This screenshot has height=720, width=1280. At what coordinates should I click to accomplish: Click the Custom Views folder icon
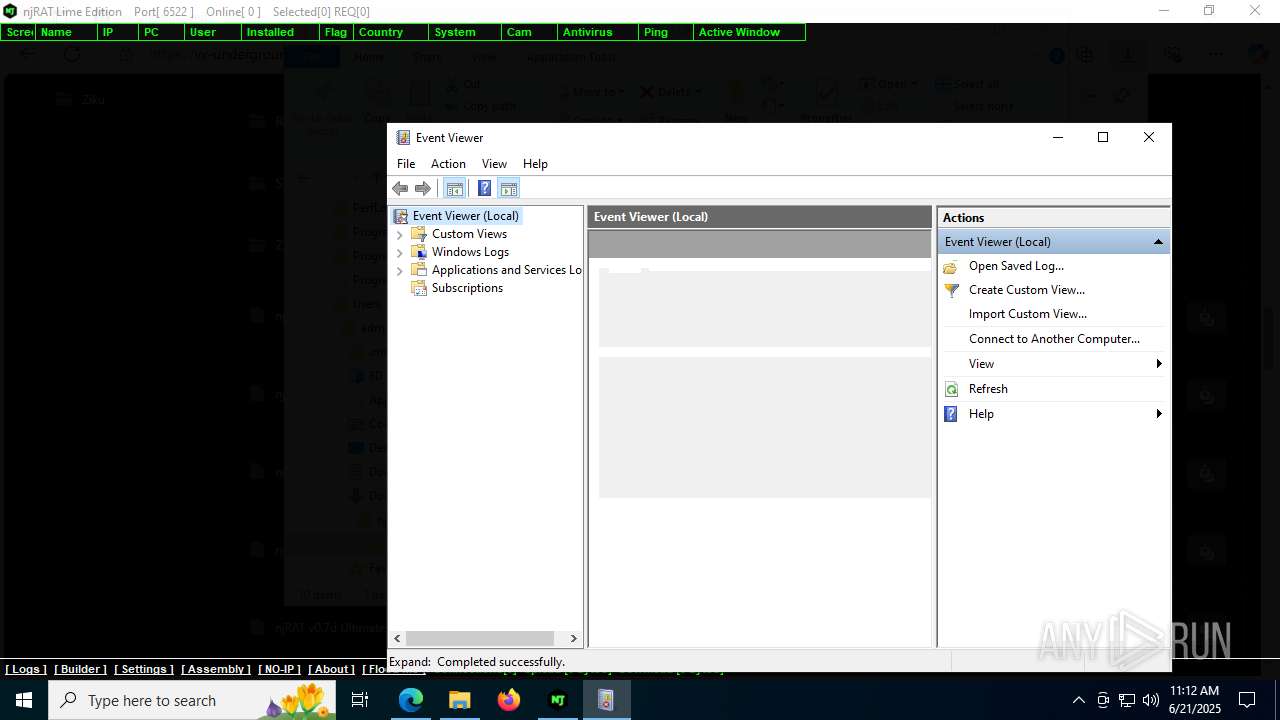tap(419, 234)
